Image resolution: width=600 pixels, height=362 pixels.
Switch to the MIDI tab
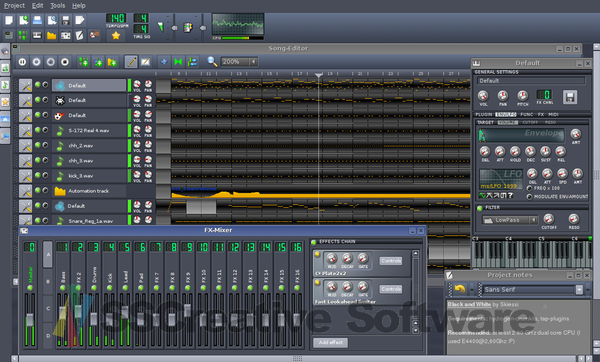553,114
